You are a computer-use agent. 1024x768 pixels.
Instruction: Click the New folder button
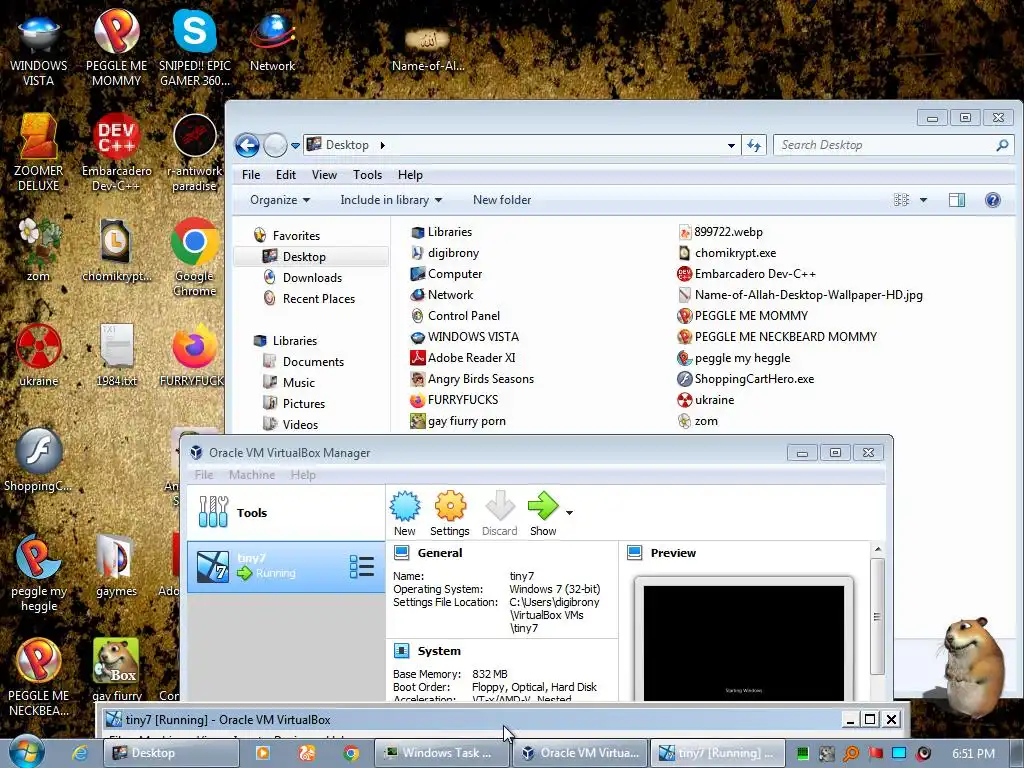(x=502, y=200)
